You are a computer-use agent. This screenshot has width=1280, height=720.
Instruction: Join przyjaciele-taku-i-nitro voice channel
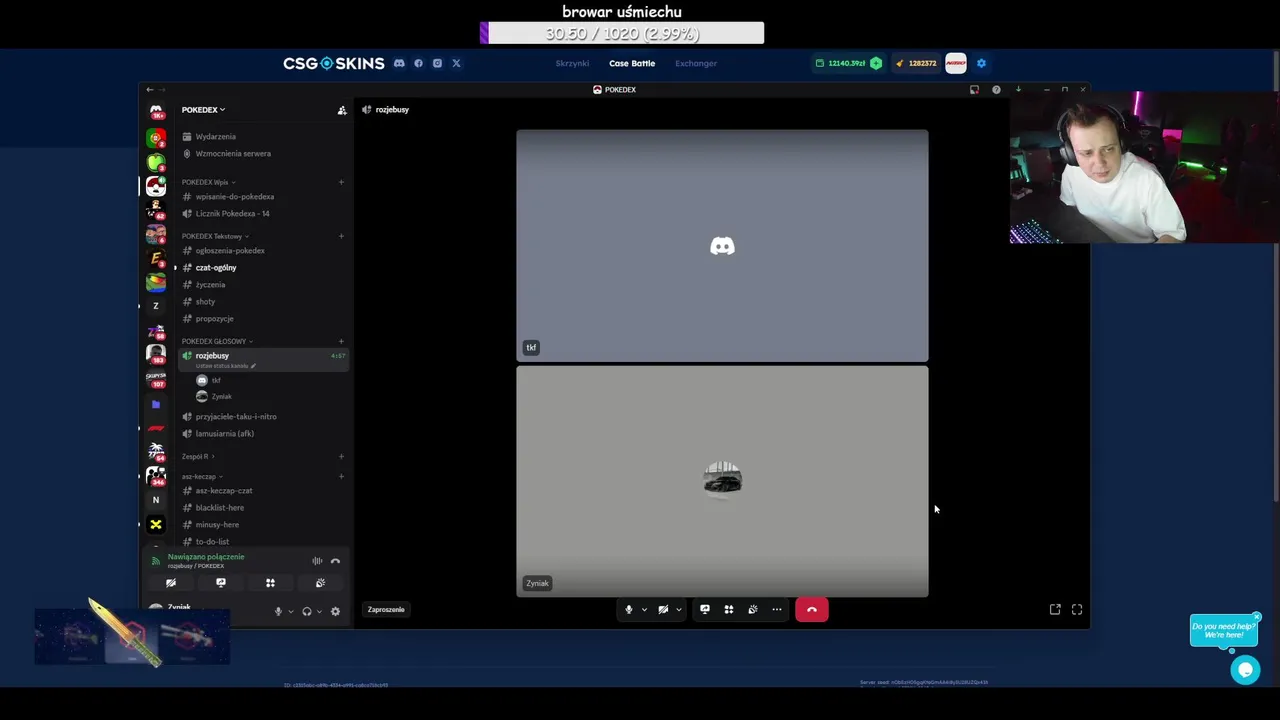[236, 416]
